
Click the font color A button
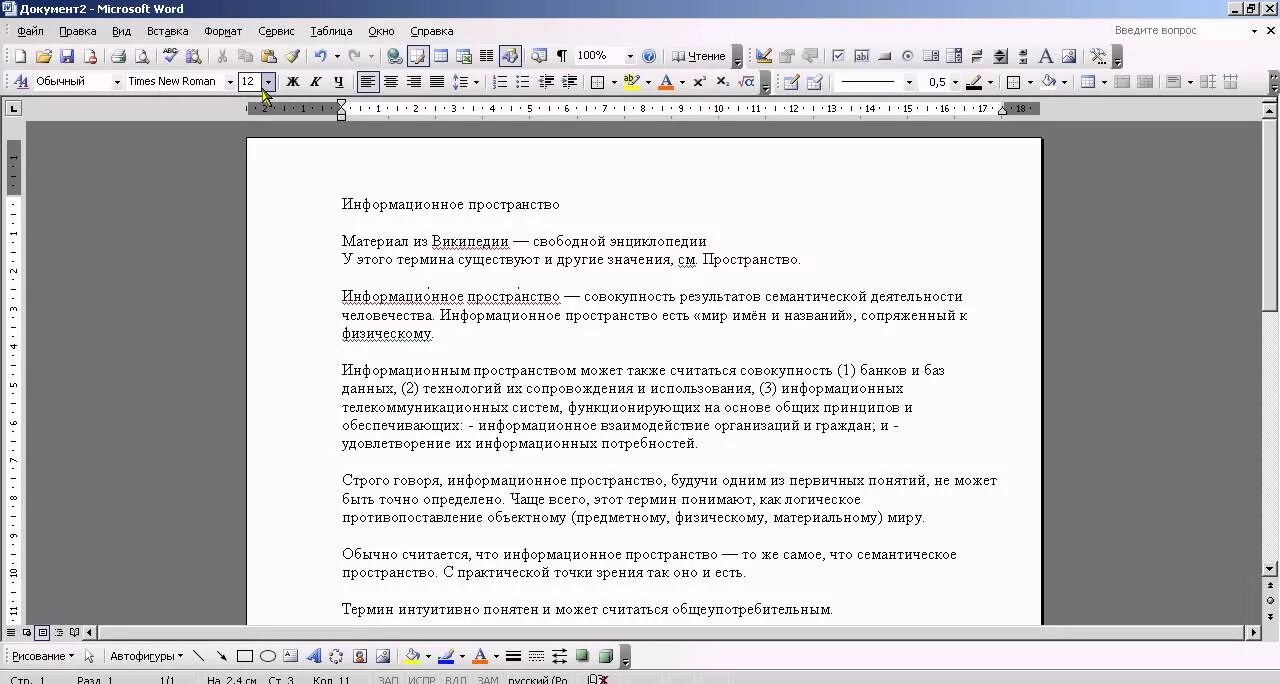pos(666,82)
